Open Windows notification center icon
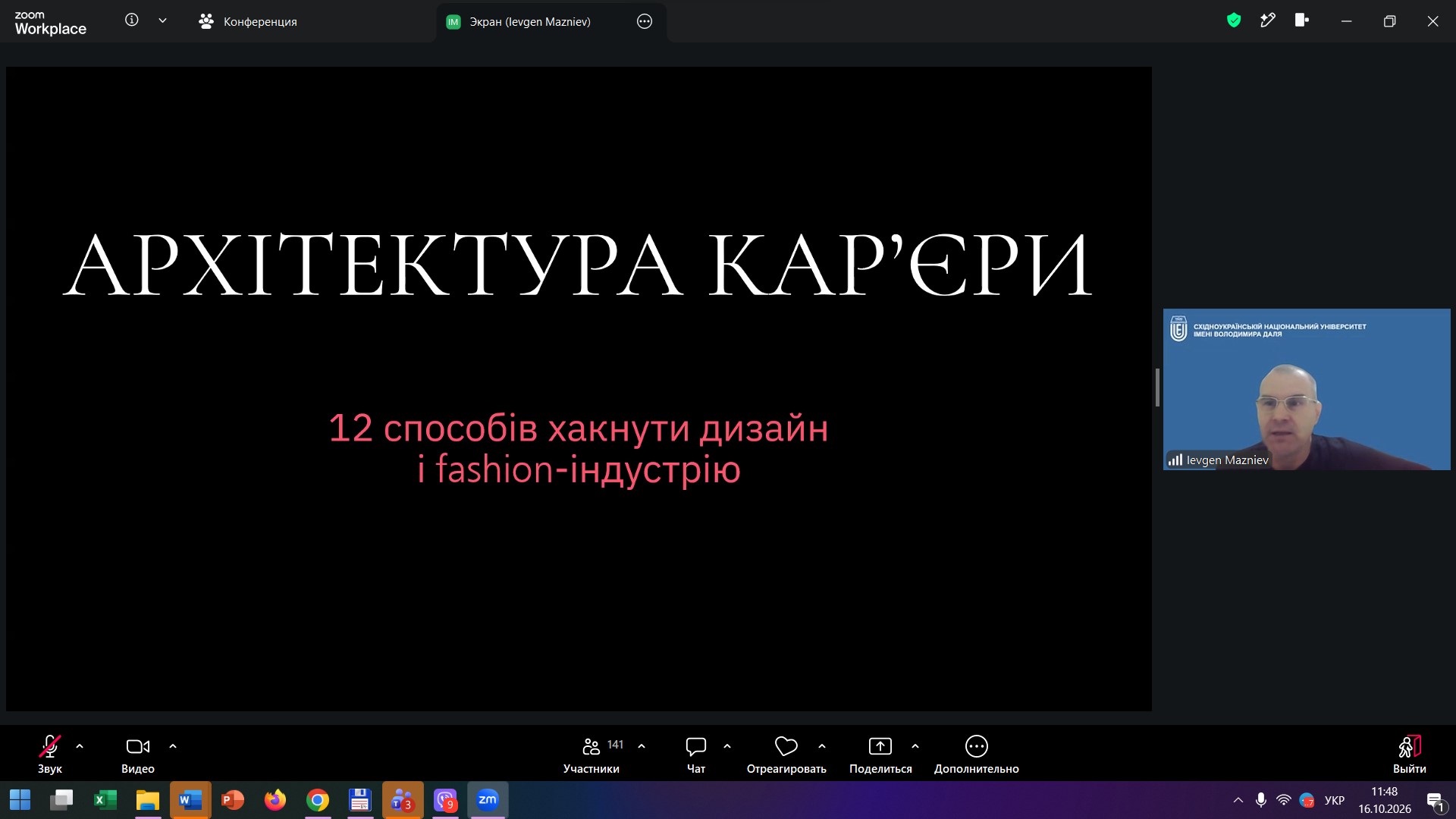Viewport: 1456px width, 819px height. point(1436,801)
